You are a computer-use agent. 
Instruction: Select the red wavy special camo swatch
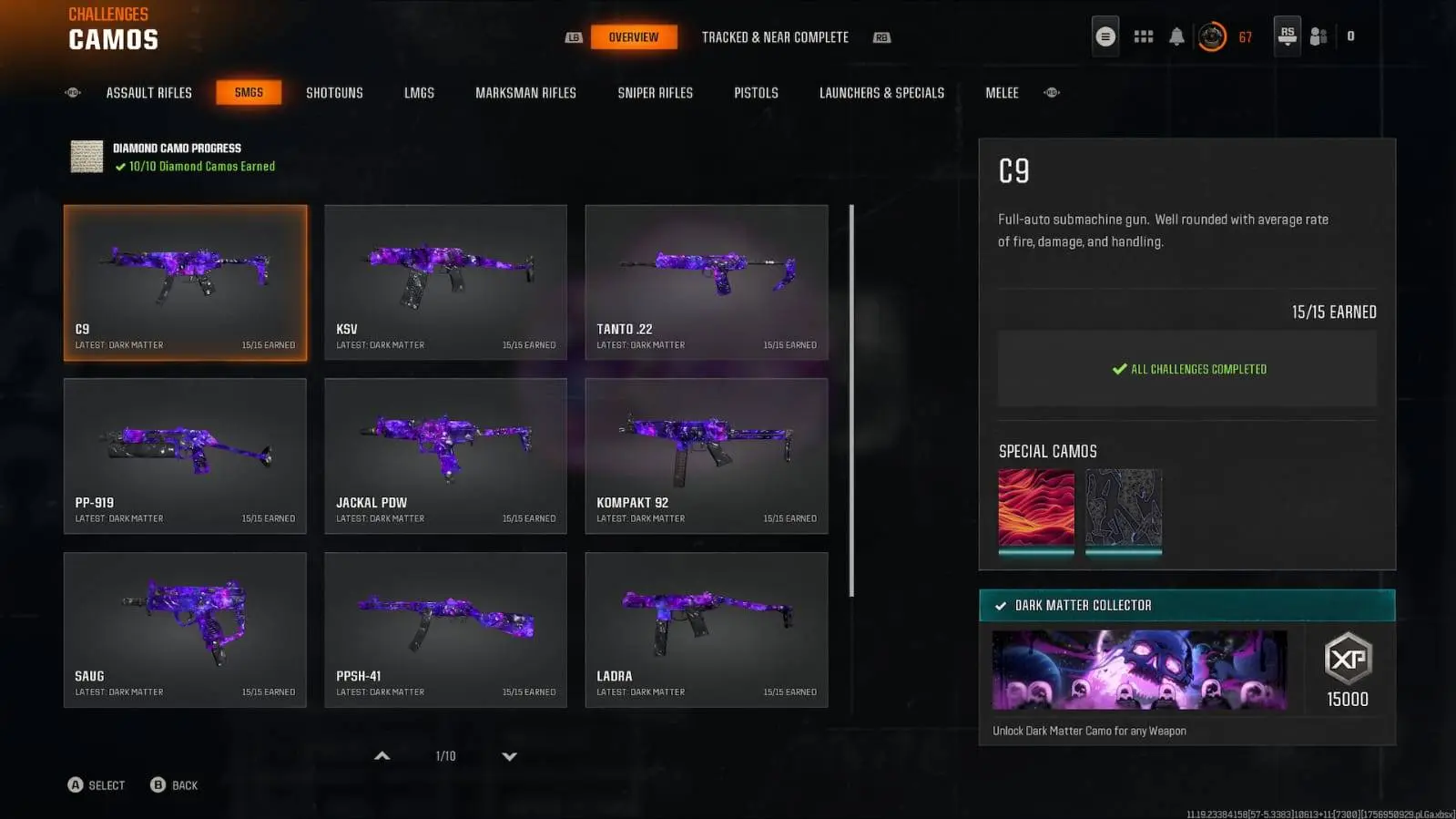1036,509
